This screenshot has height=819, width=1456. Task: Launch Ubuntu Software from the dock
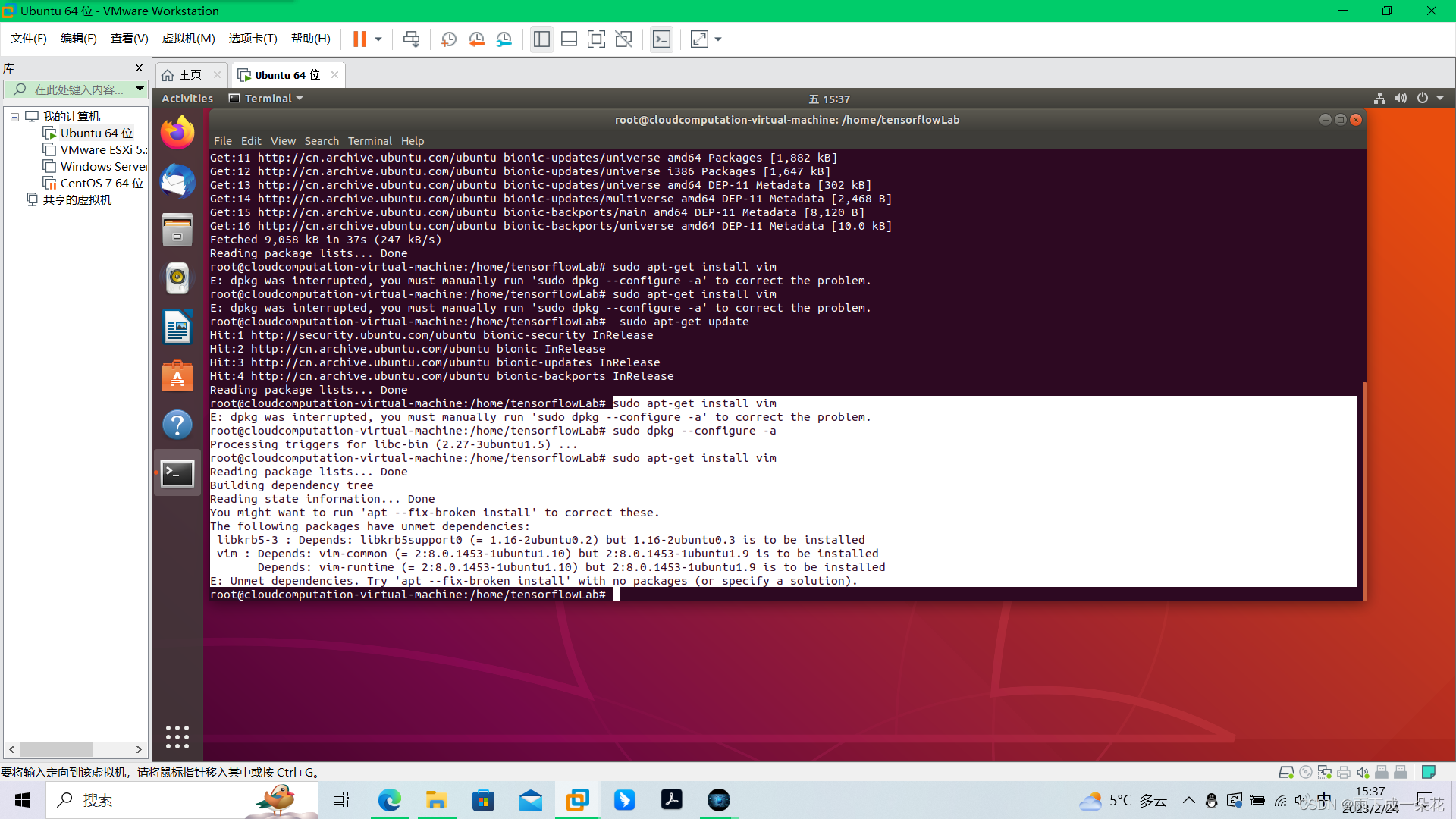click(177, 376)
